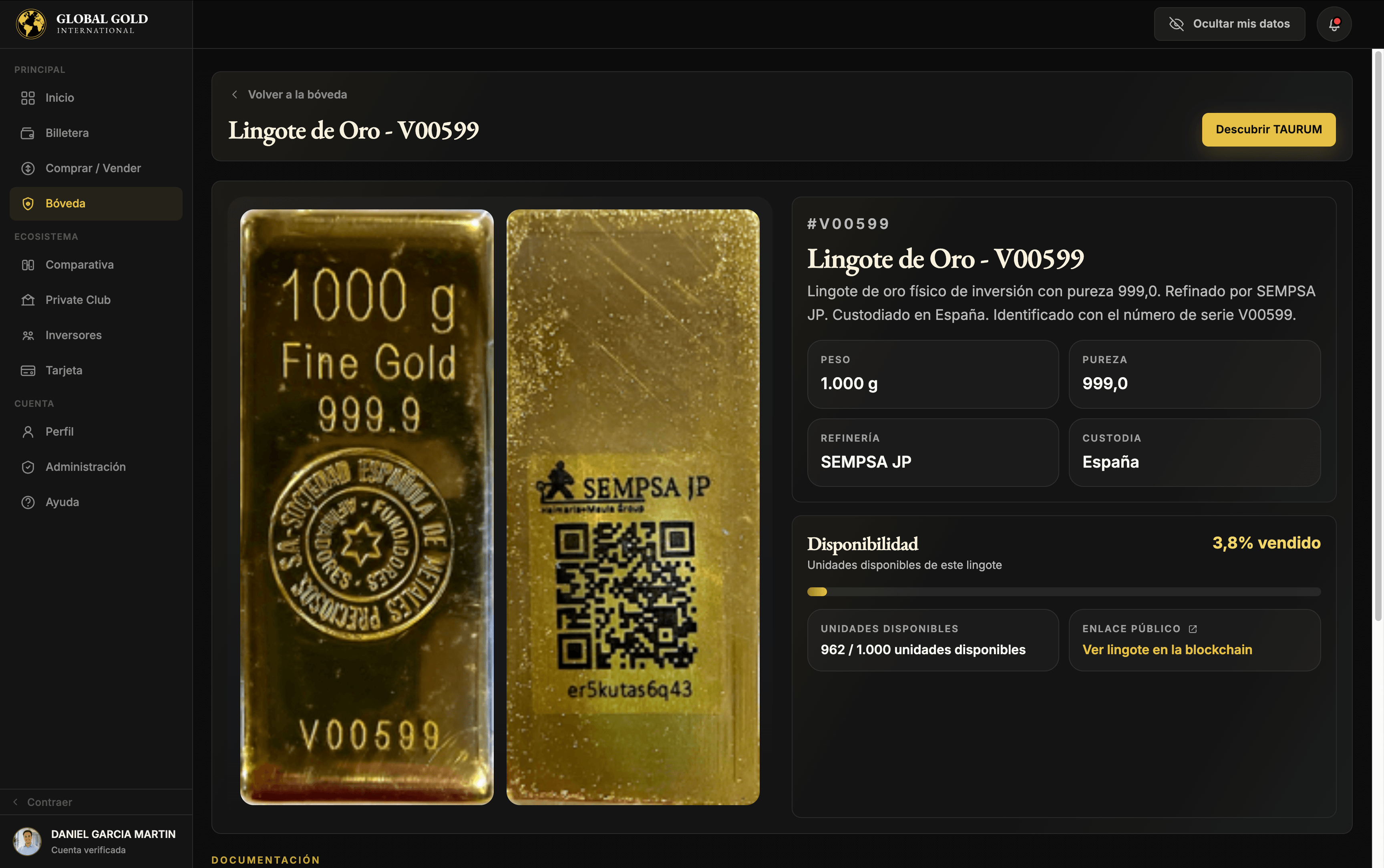1384x868 pixels.
Task: Click the user avatar of Daniel Garcia Martin
Action: pos(27,842)
